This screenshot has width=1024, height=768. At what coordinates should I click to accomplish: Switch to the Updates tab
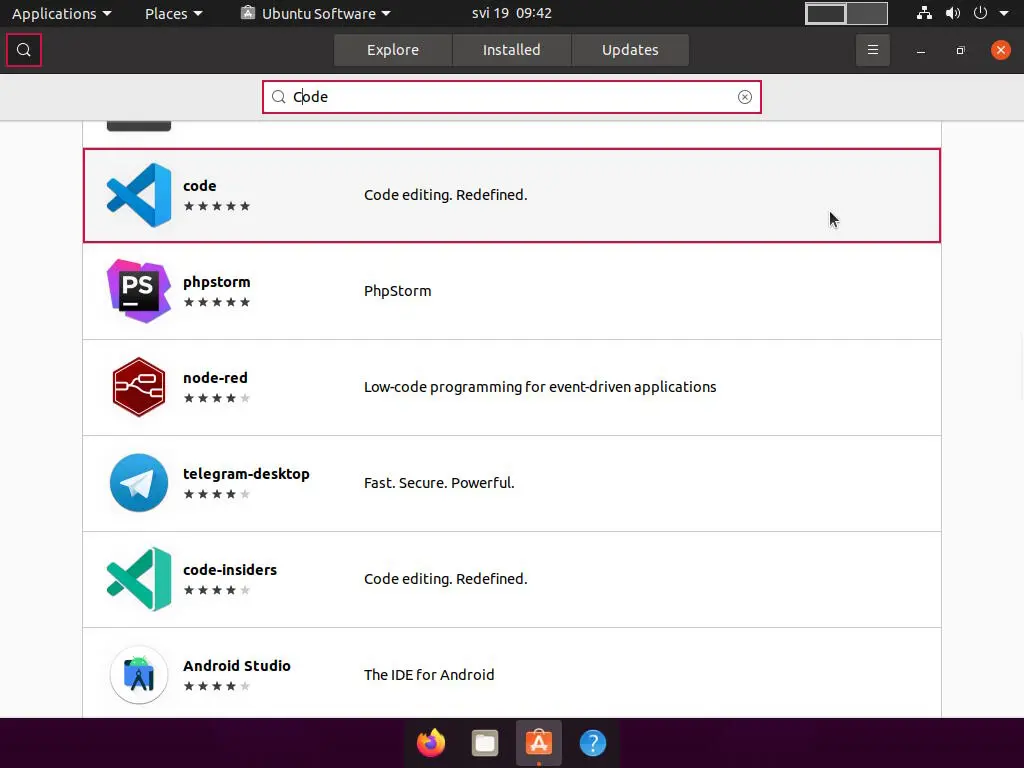pyautogui.click(x=630, y=50)
